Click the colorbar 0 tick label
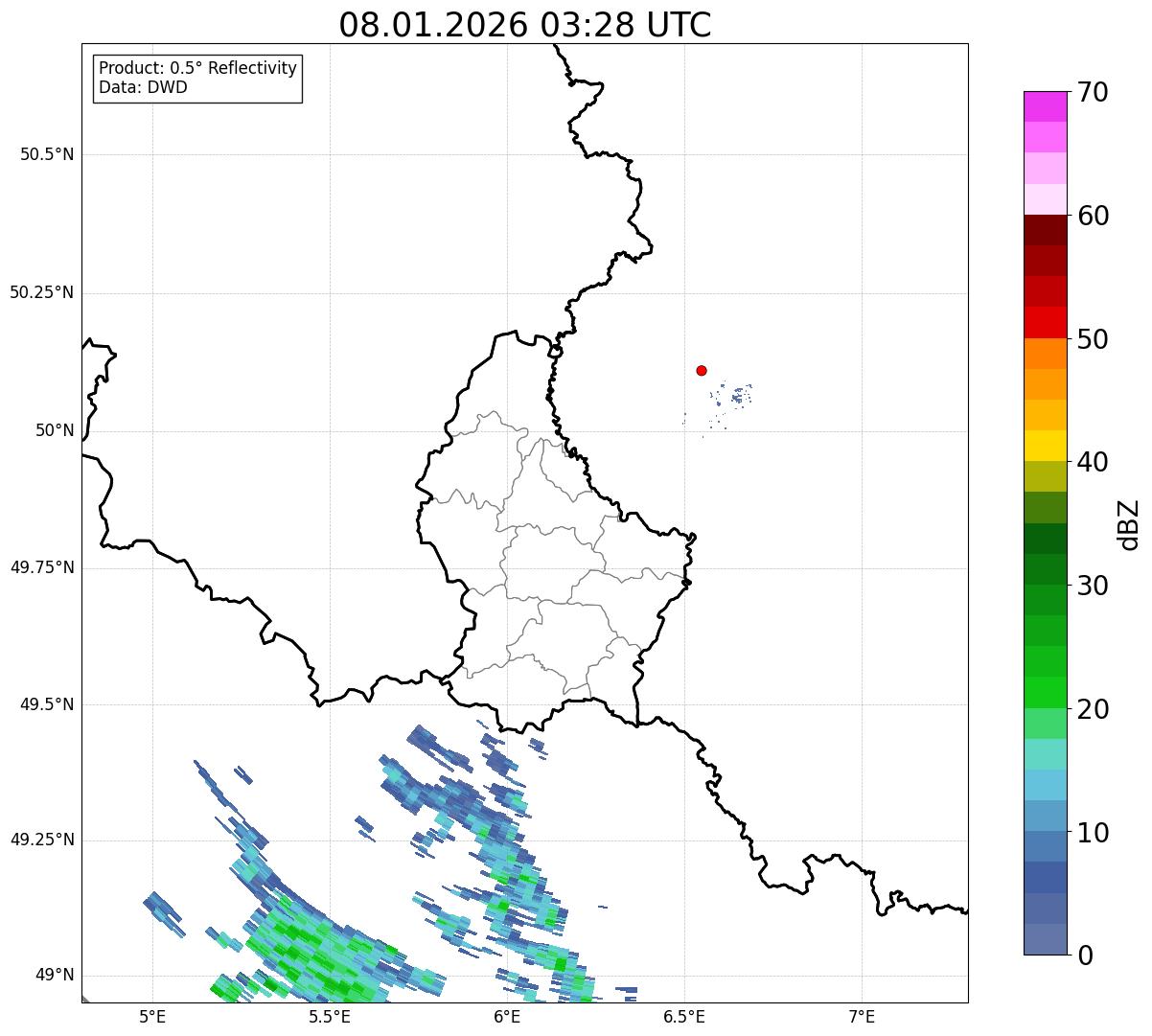1152x1036 pixels. coord(1084,955)
